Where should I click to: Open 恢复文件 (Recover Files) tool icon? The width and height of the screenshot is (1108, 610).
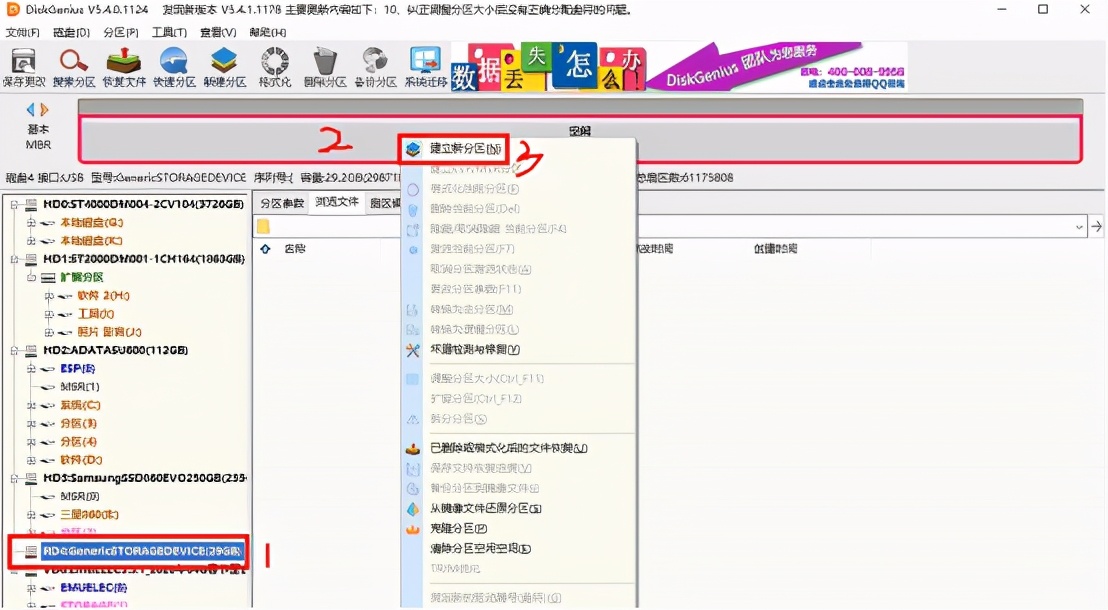[122, 62]
